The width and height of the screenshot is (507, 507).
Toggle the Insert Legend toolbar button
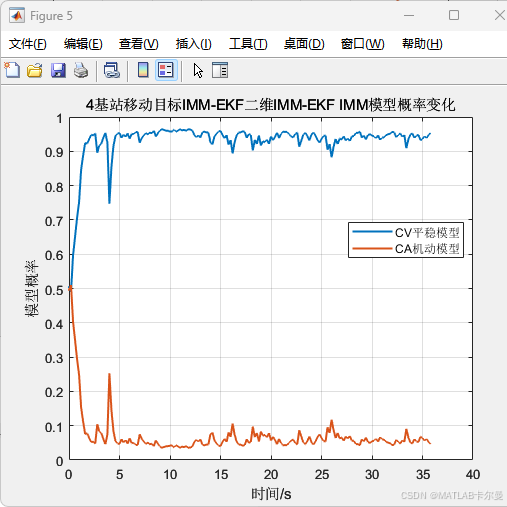166,70
